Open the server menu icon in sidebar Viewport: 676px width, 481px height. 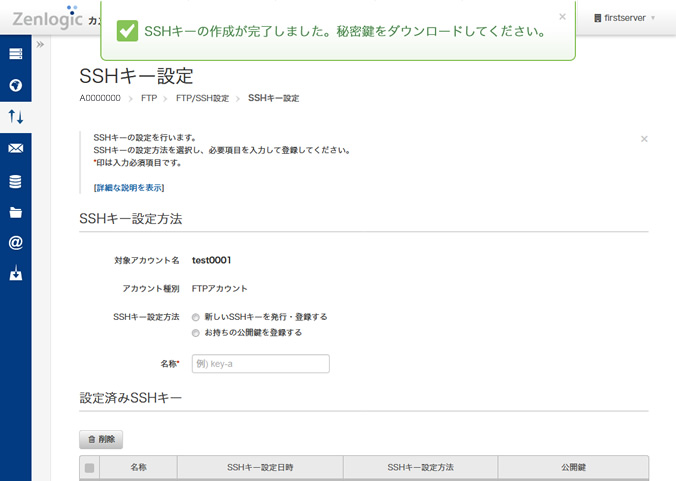point(16,54)
